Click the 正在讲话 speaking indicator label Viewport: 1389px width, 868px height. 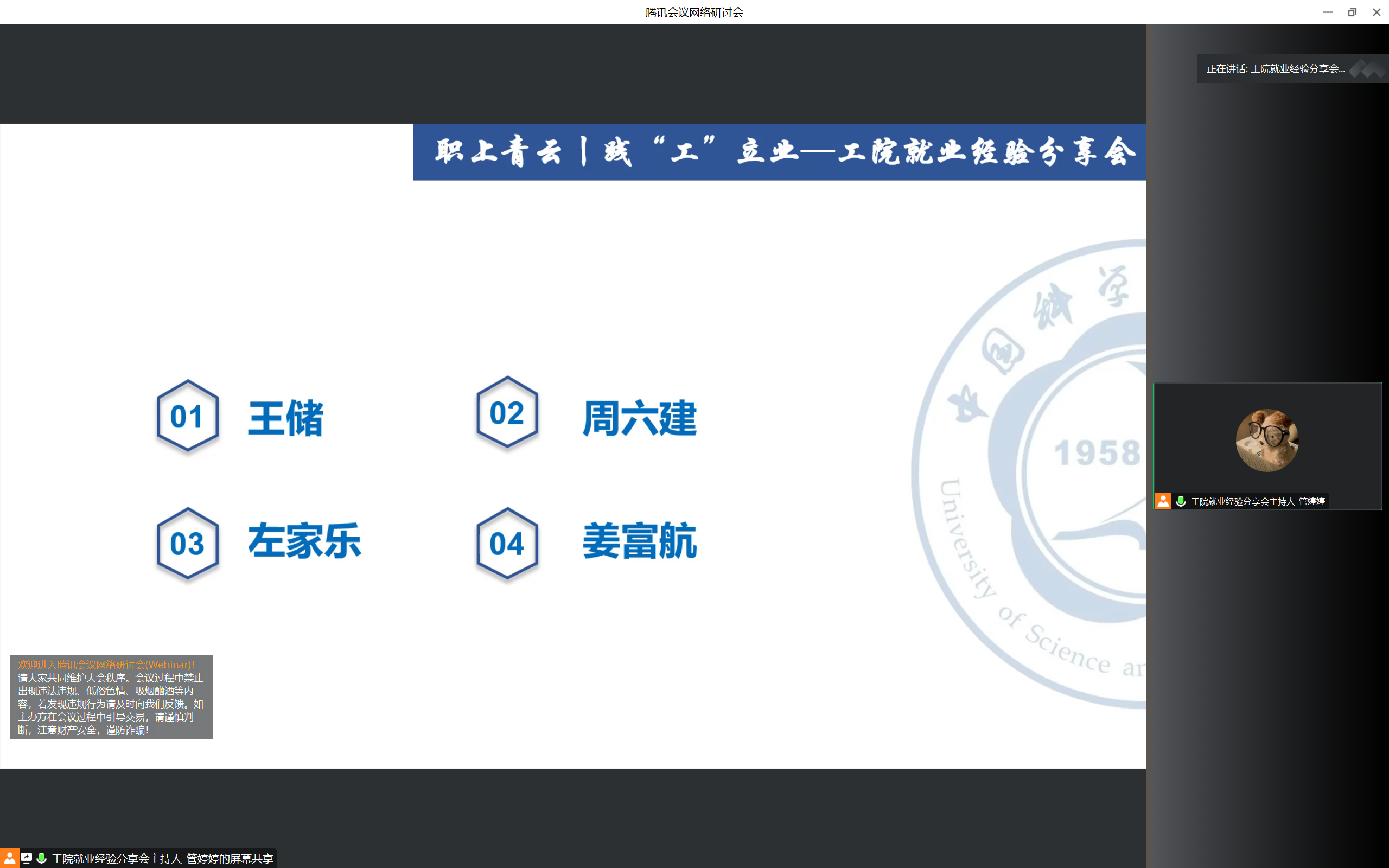[1275, 69]
